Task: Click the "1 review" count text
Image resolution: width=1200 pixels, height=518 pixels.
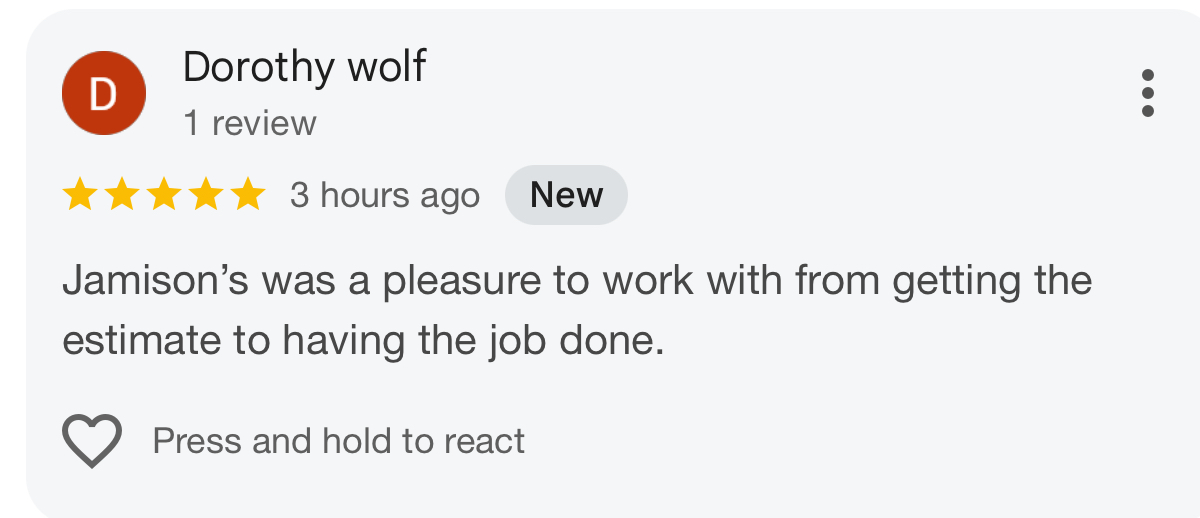Action: pyautogui.click(x=250, y=123)
